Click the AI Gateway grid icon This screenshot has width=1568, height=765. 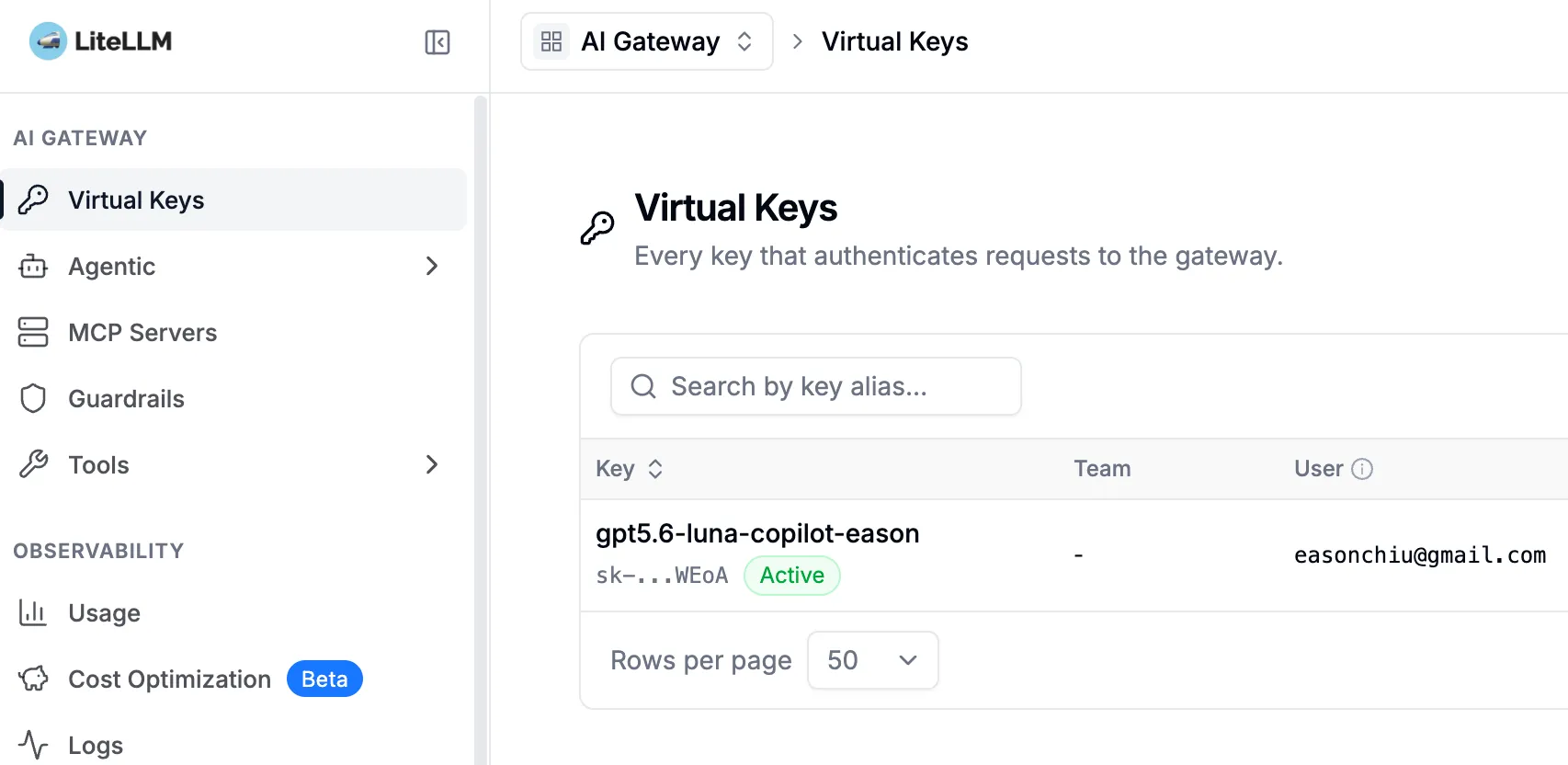click(551, 41)
